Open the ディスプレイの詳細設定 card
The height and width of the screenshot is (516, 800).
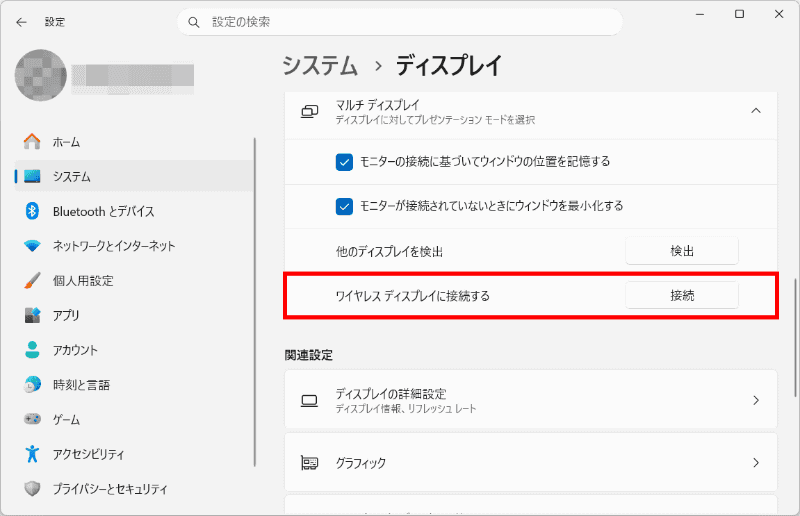pyautogui.click(x=531, y=400)
